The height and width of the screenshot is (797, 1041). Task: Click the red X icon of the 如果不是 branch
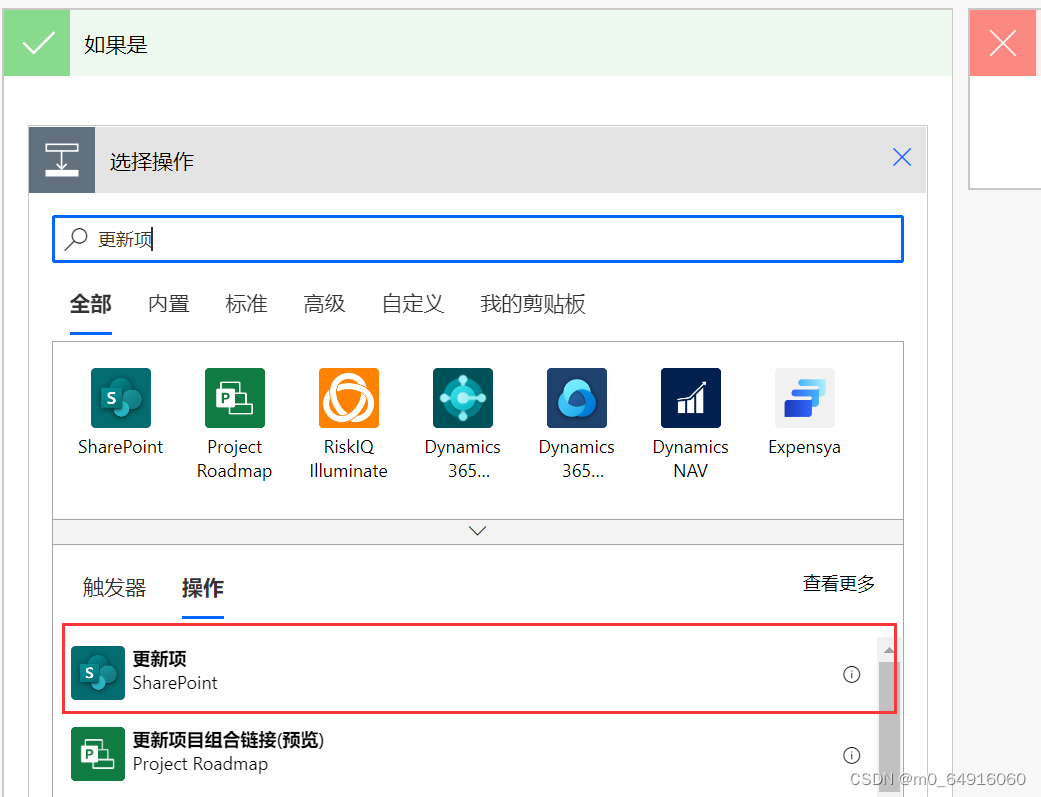click(1002, 43)
